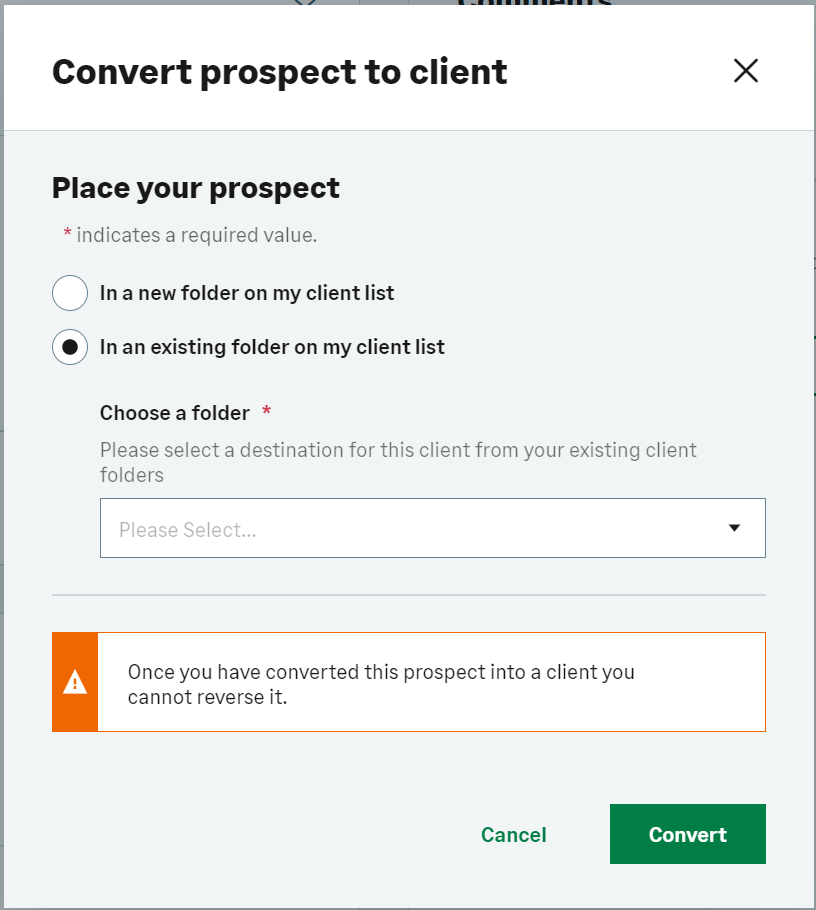Select the existing folder radio button
The image size is (816, 910).
(70, 347)
